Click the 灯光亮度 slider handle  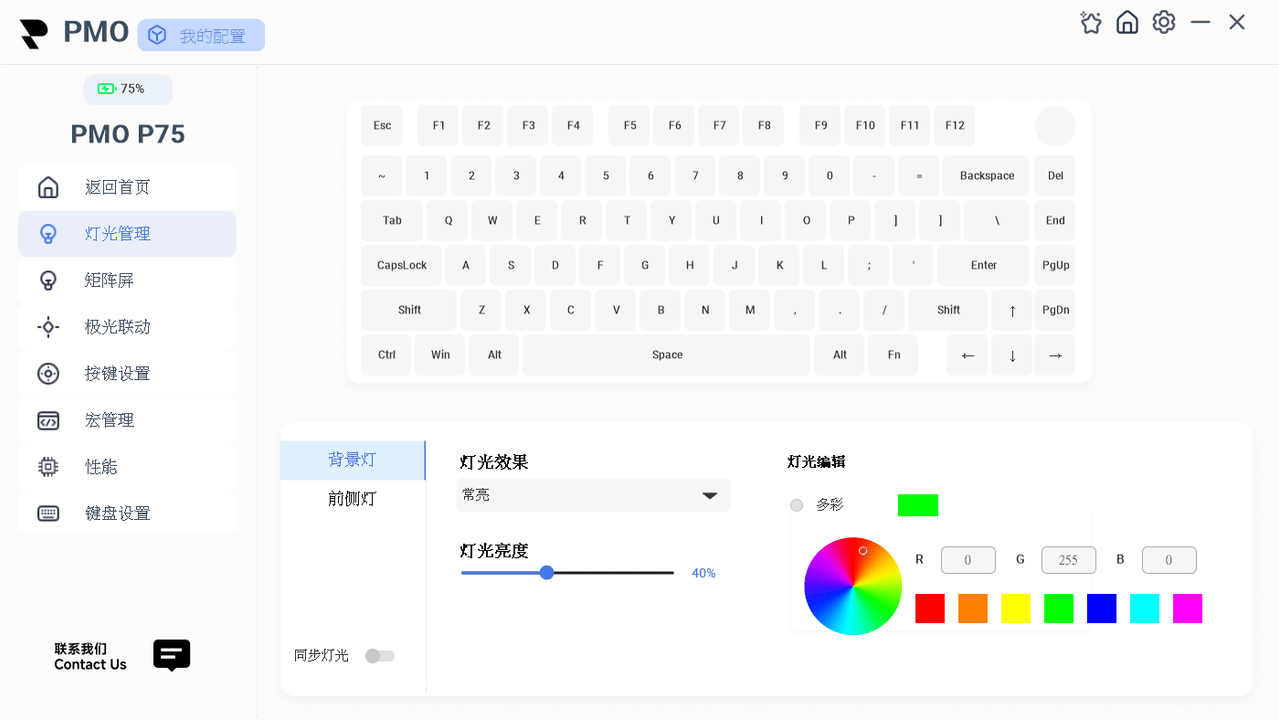tap(547, 573)
